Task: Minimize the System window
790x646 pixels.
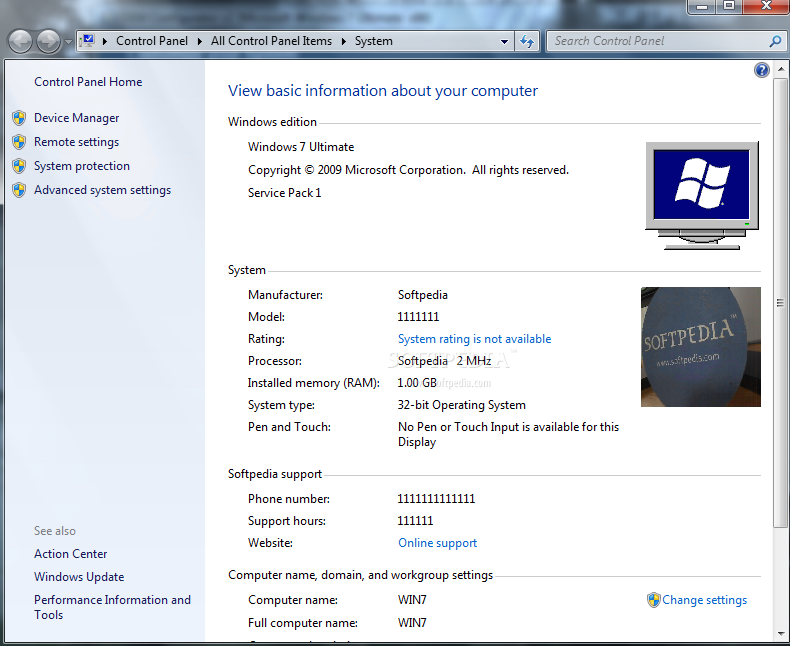Action: [702, 7]
